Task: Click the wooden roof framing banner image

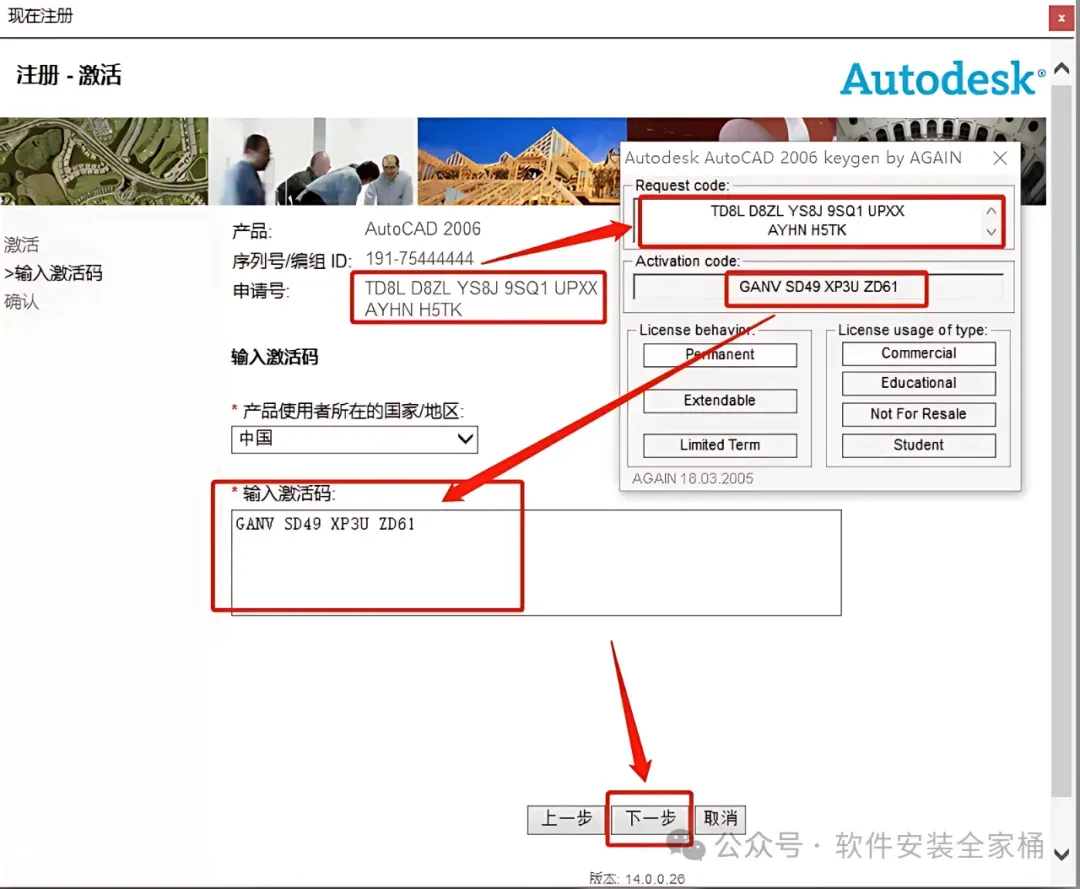Action: (x=520, y=161)
